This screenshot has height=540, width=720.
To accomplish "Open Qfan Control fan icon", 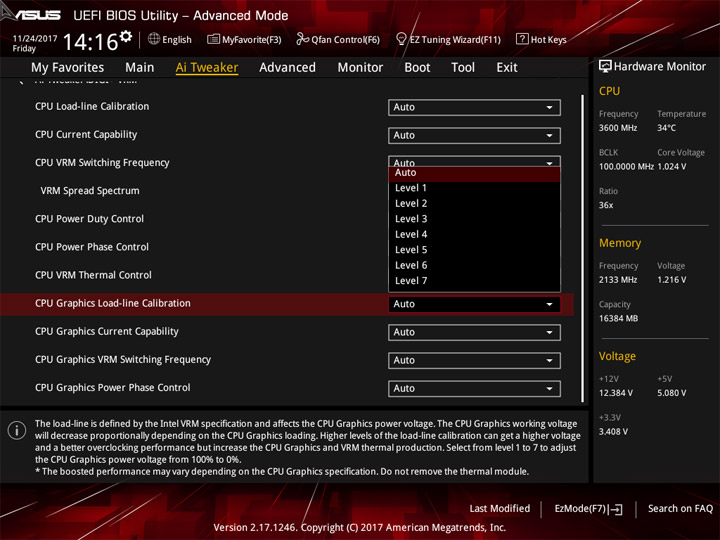I will tap(302, 39).
